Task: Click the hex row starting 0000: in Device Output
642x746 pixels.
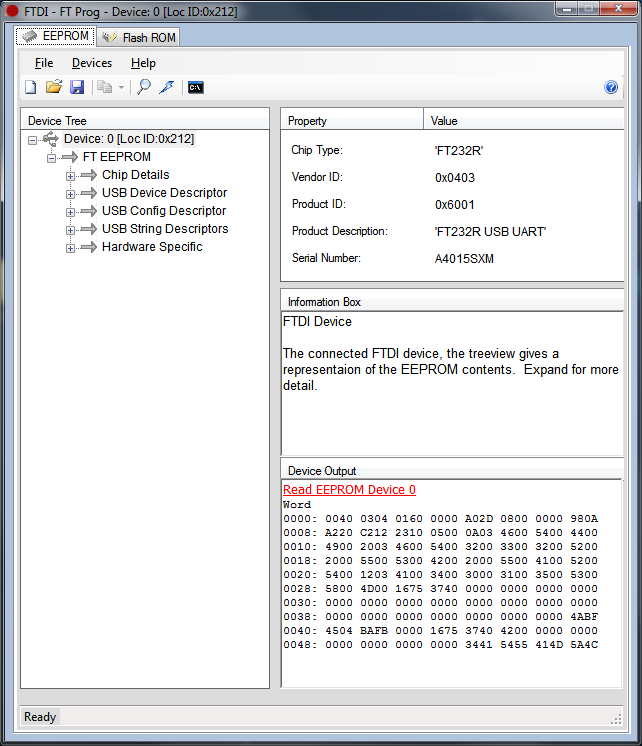Action: pyautogui.click(x=440, y=519)
